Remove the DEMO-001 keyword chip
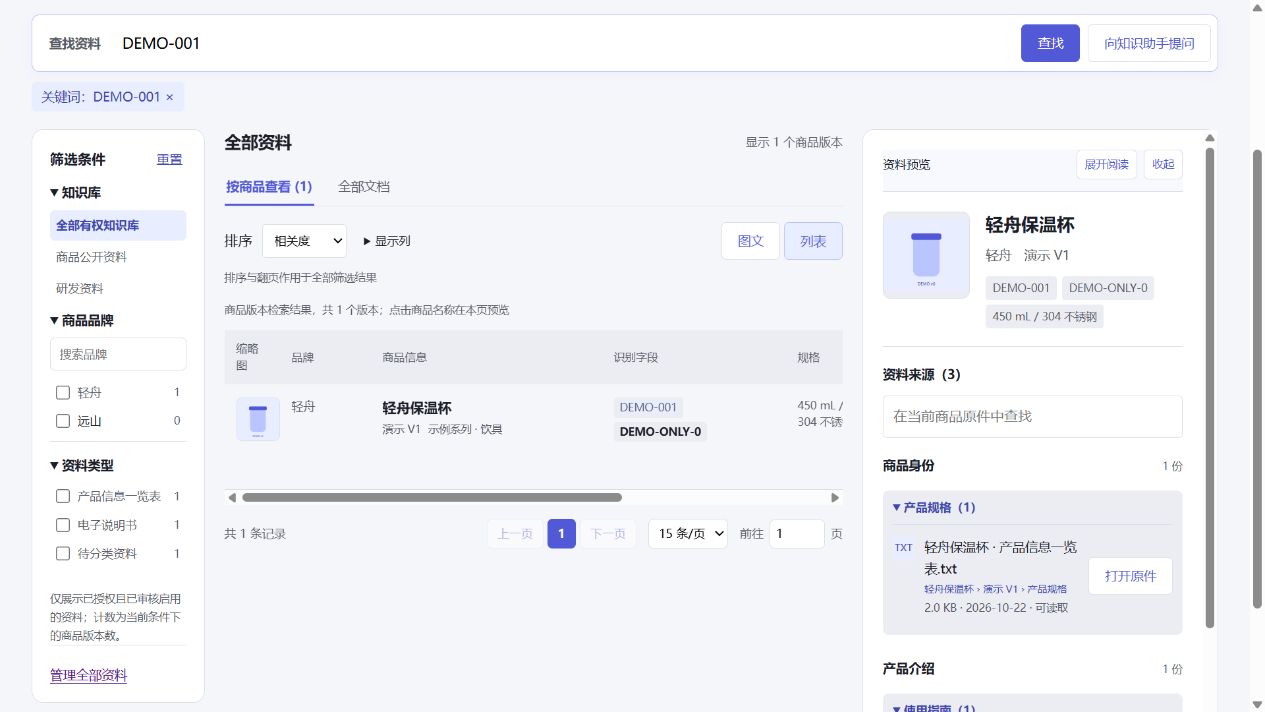 click(169, 97)
